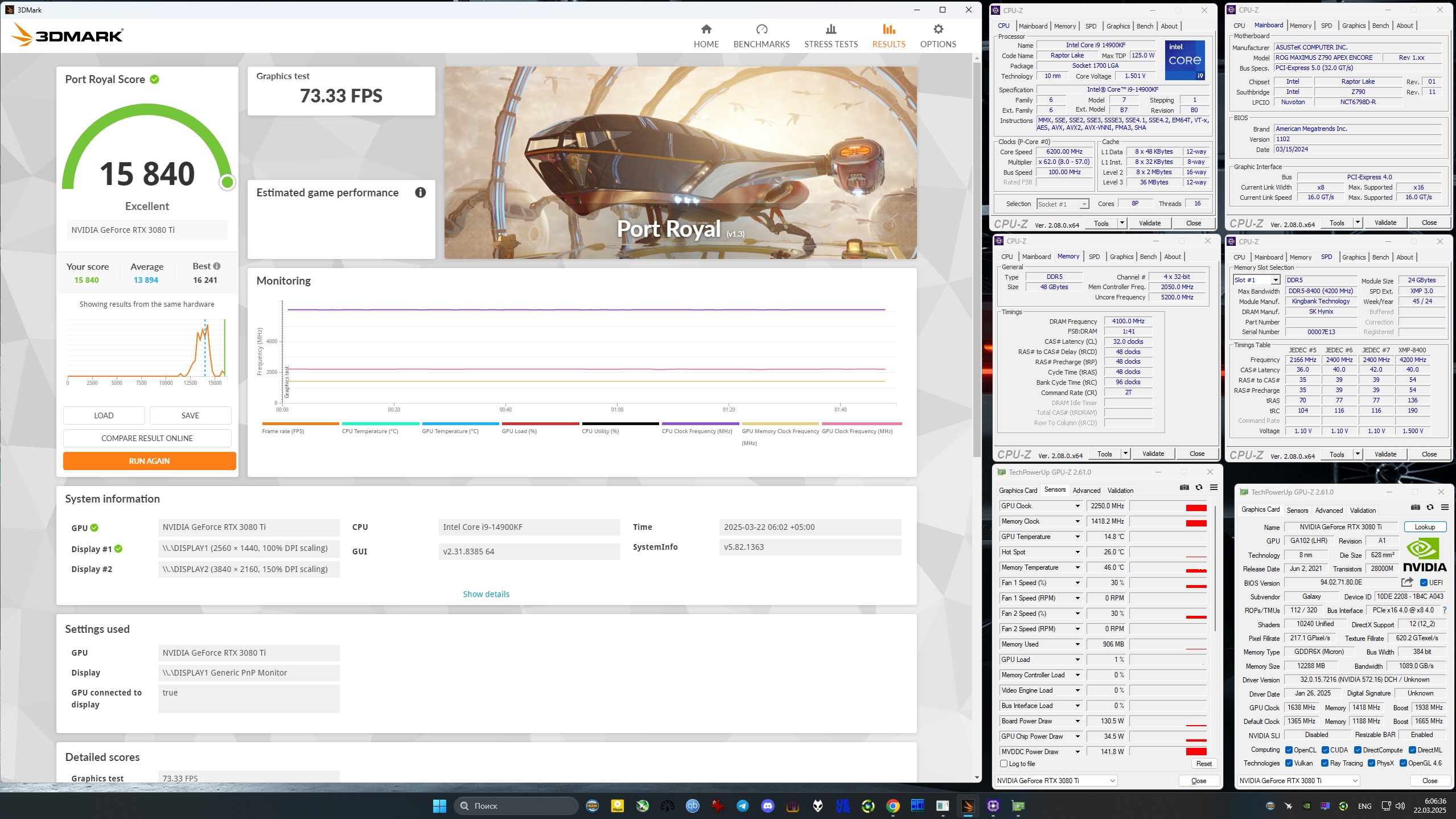The height and width of the screenshot is (819, 1456).
Task: Open the Socket #1 selection dropdown in CPU-Z
Action: (x=1062, y=204)
